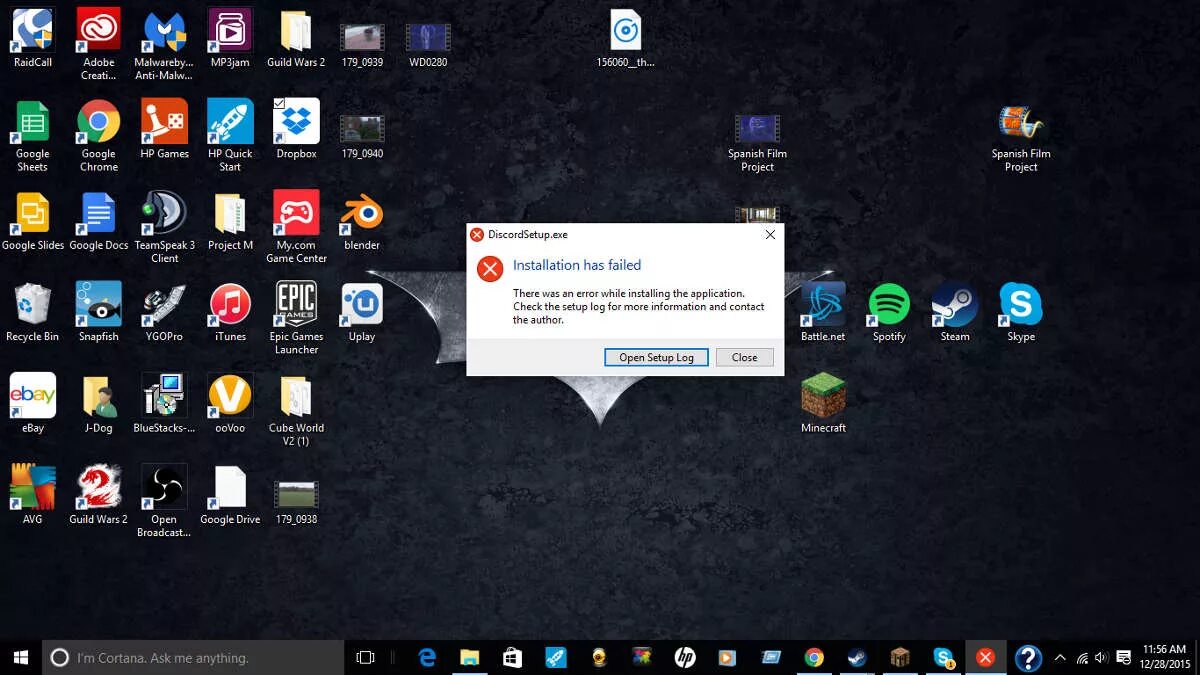
Task: Click the Open Setup Log button
Action: [x=656, y=357]
